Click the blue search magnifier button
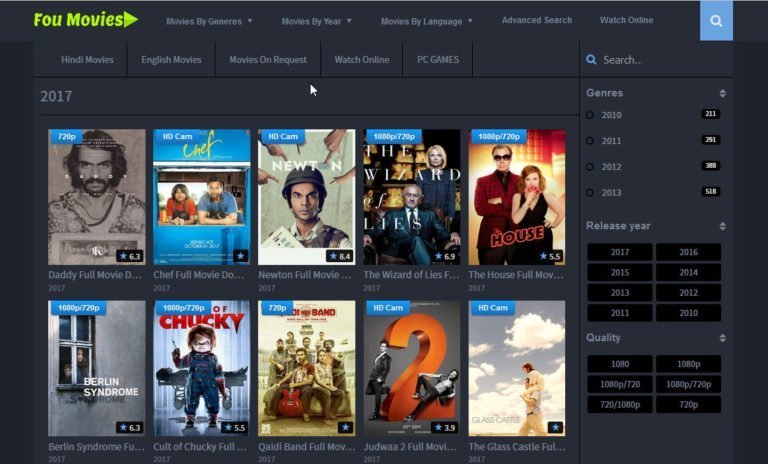768x464 pixels. click(x=716, y=21)
